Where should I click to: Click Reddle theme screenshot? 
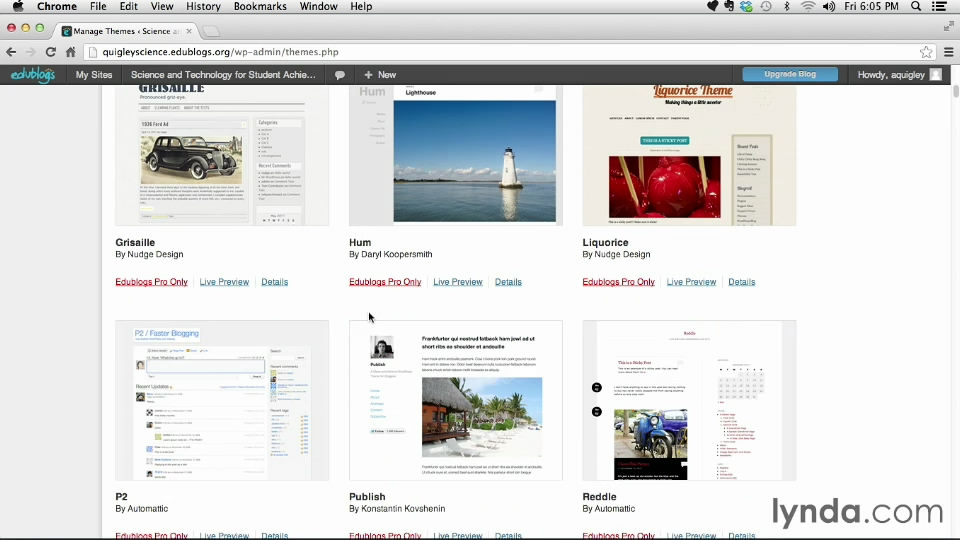[689, 400]
